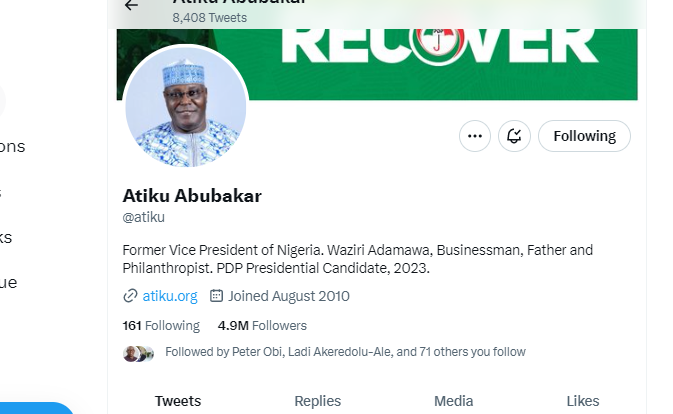The height and width of the screenshot is (414, 673).
Task: Show followers you know, including Peter Obi
Action: pyautogui.click(x=345, y=352)
